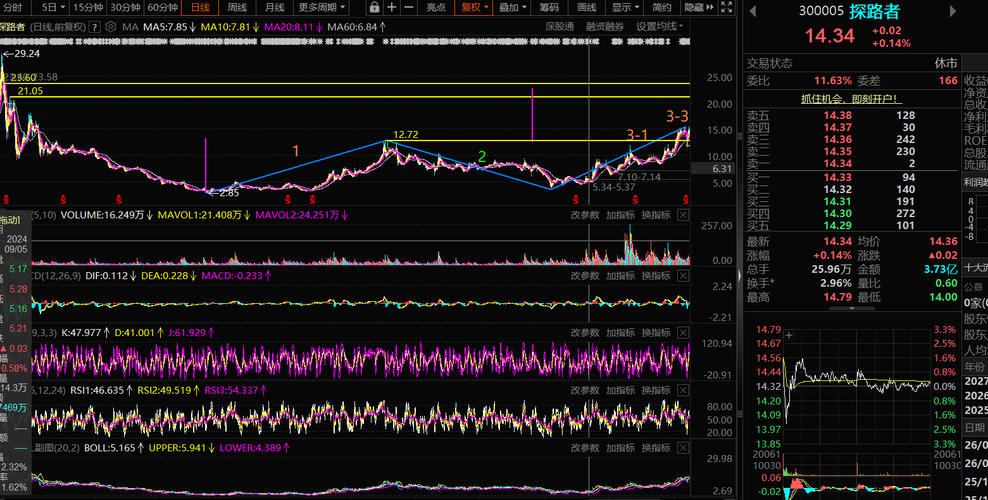Click MA60:6.84 indicator label
The width and height of the screenshot is (988, 500).
(357, 27)
